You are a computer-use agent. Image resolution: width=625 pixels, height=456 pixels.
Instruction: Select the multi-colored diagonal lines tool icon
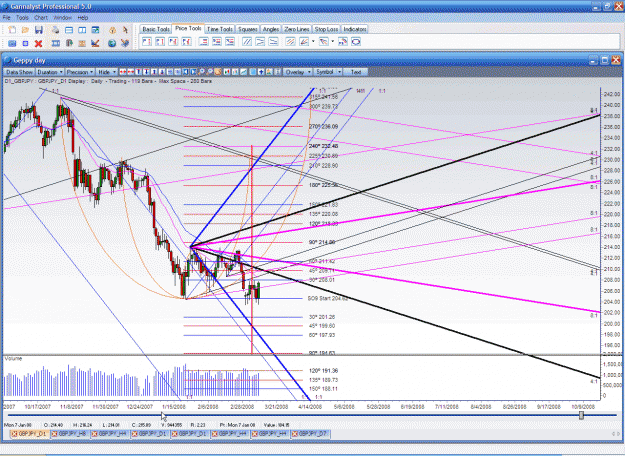pos(291,41)
